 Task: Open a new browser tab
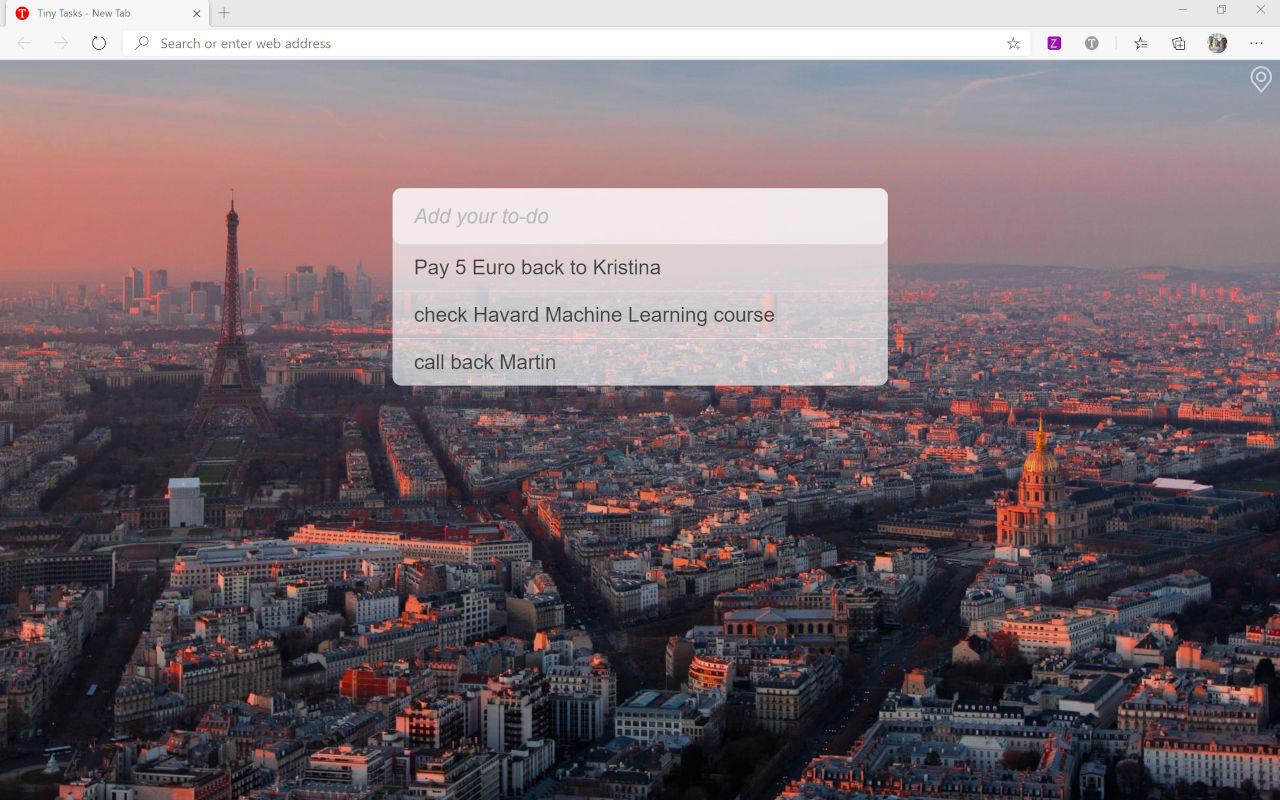(222, 13)
